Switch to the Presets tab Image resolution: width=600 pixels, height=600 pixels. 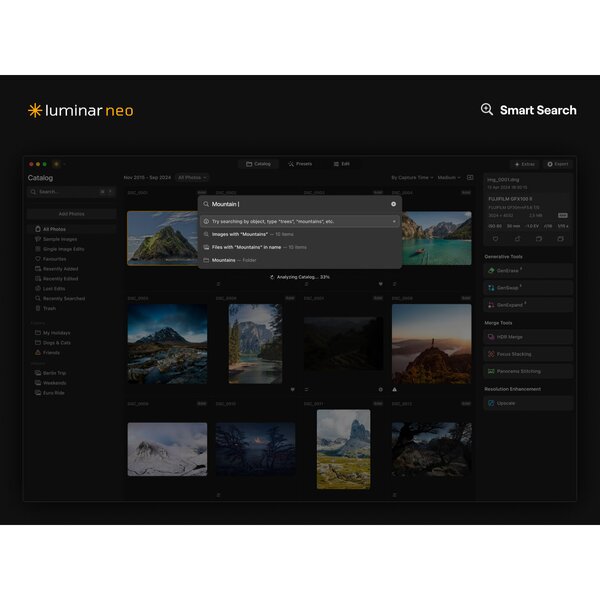(300, 164)
